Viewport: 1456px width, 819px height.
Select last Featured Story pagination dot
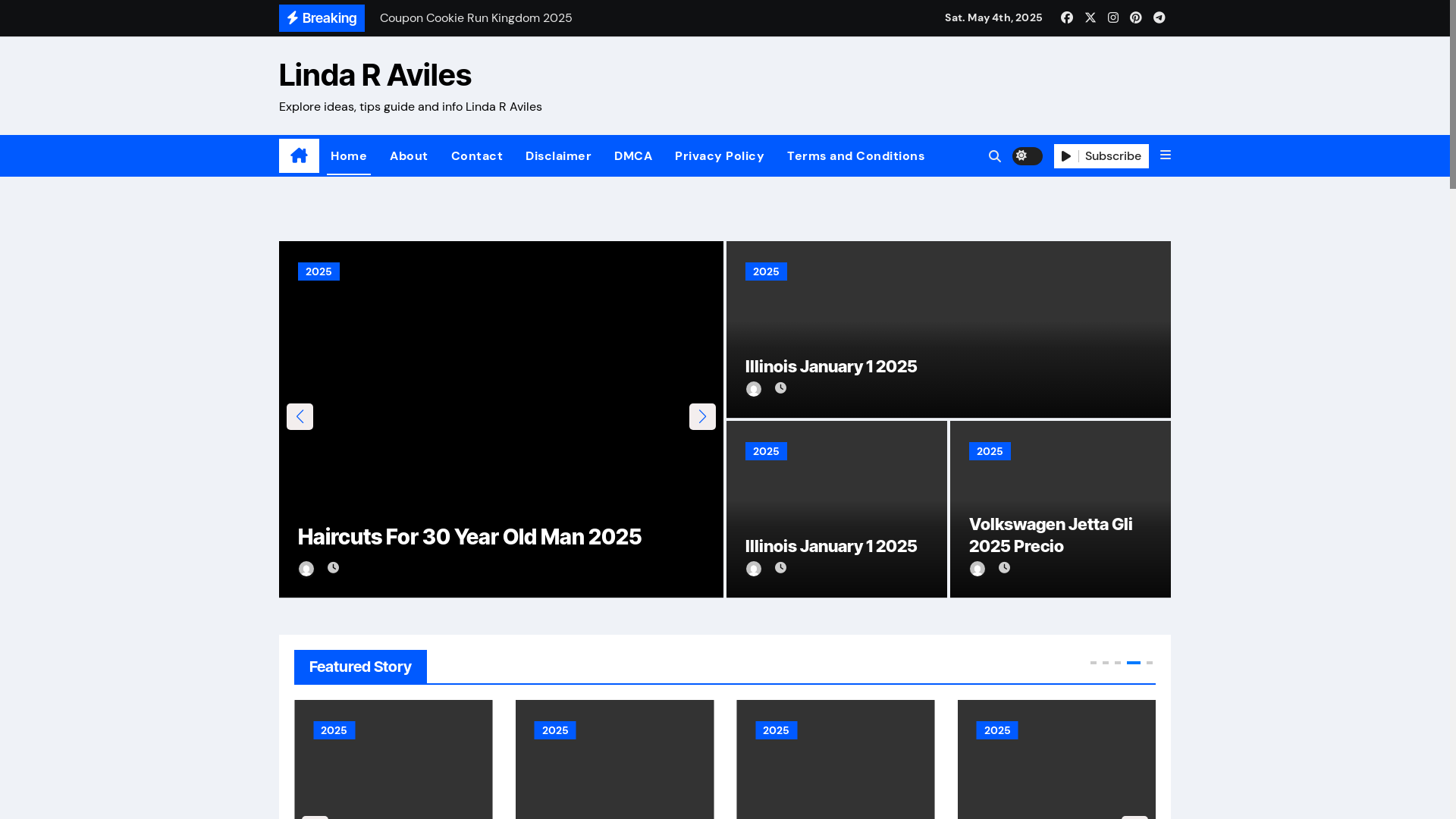[x=1150, y=663]
